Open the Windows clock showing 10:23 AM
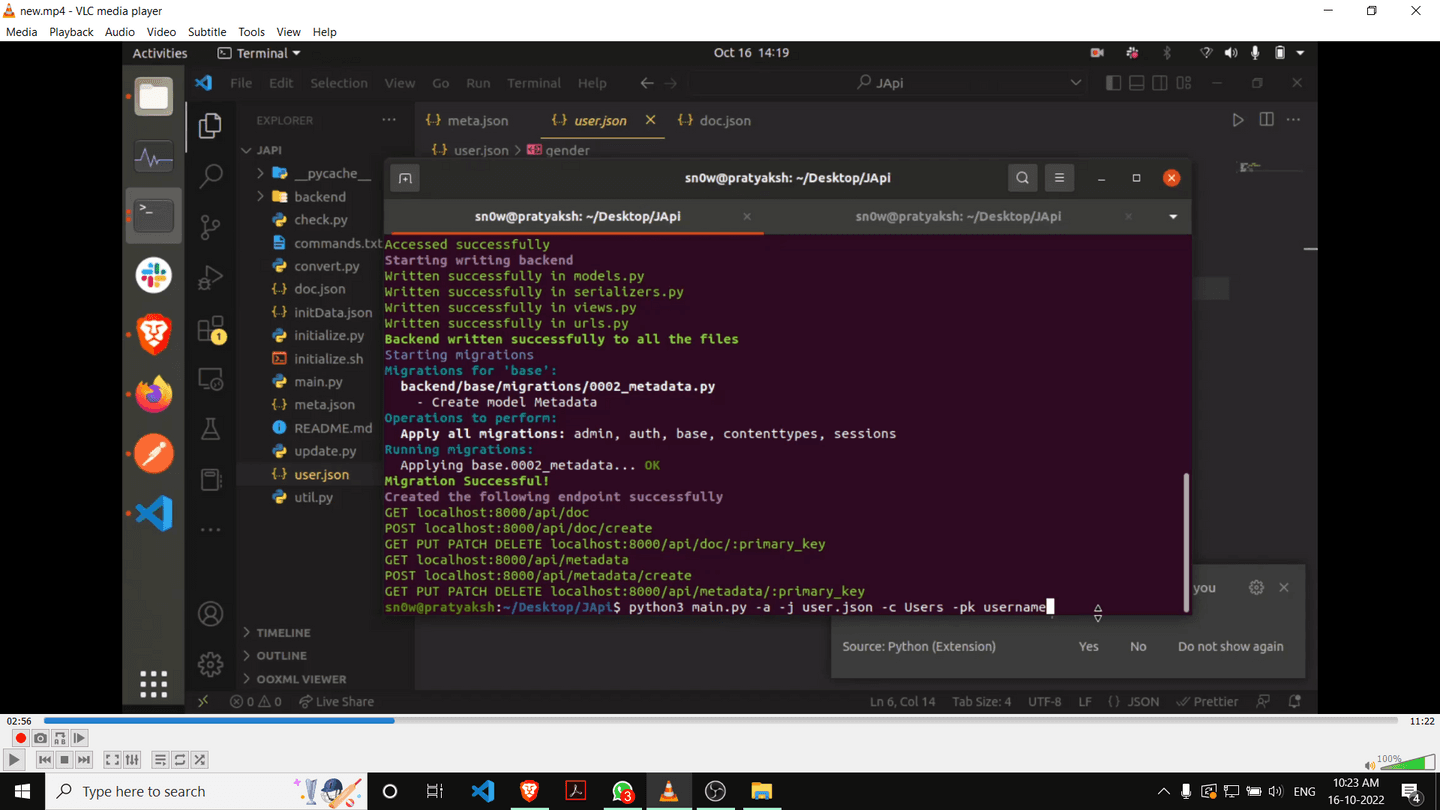 click(1354, 791)
